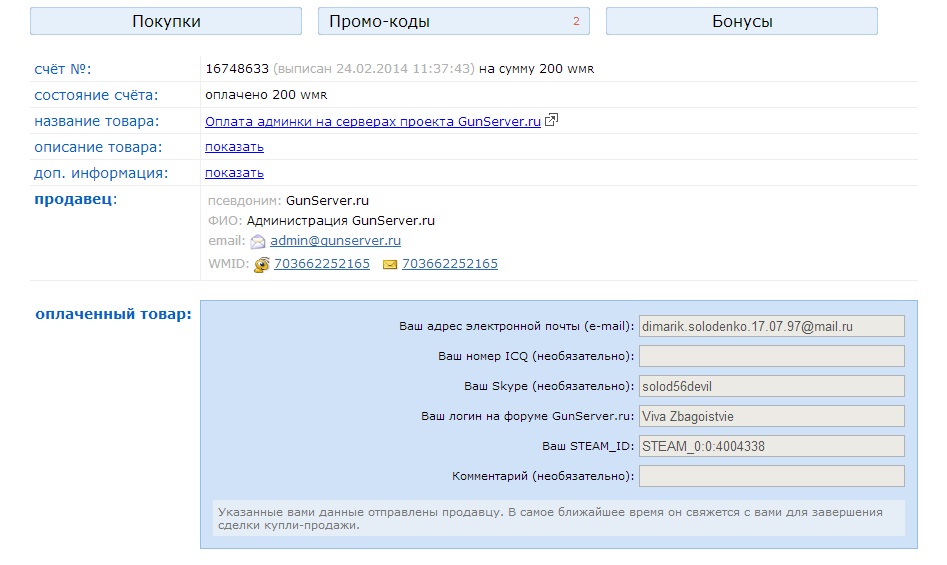The width and height of the screenshot is (947, 565).
Task: Focus the empty ICQ number field
Action: pos(771,356)
